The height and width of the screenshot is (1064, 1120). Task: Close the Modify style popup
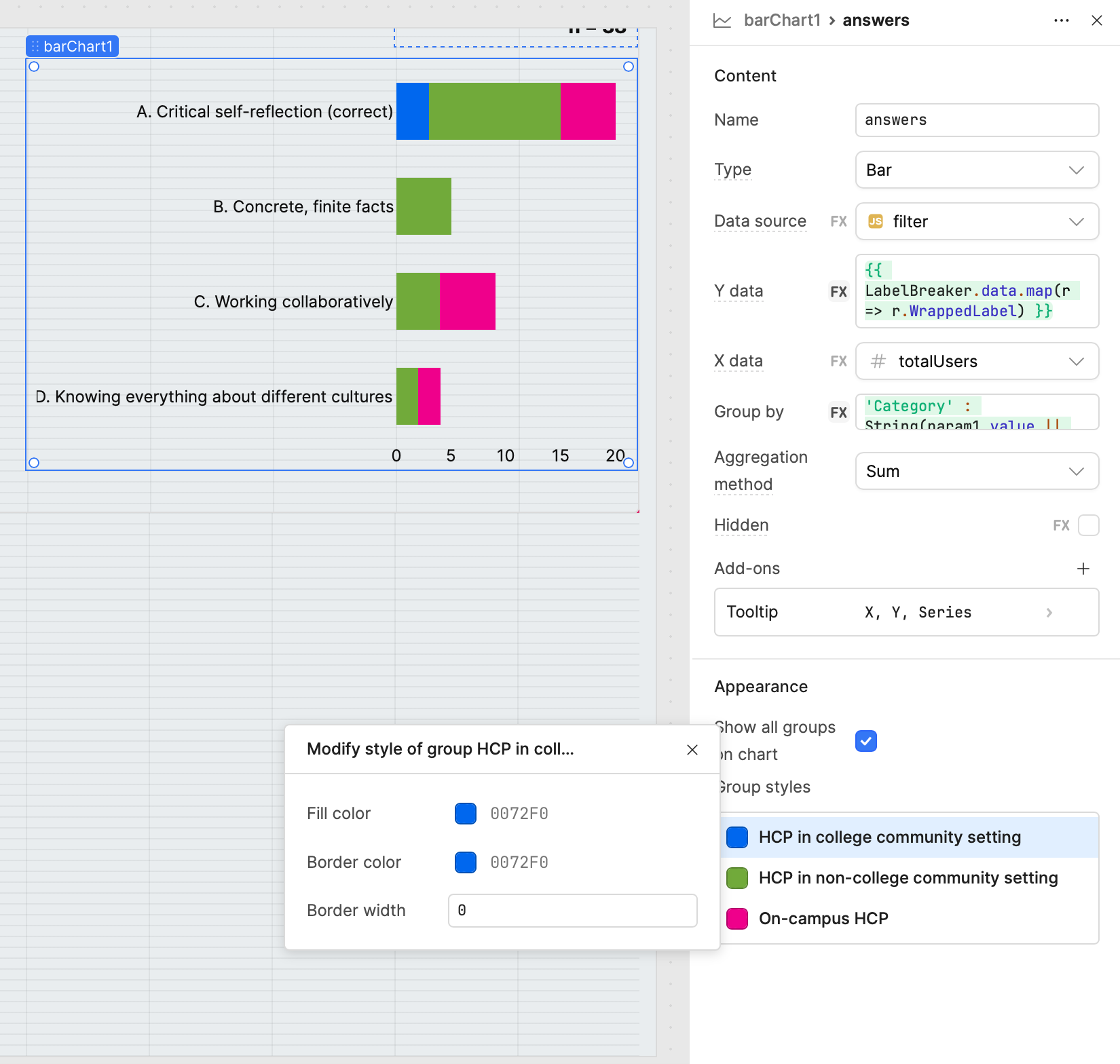(x=692, y=750)
